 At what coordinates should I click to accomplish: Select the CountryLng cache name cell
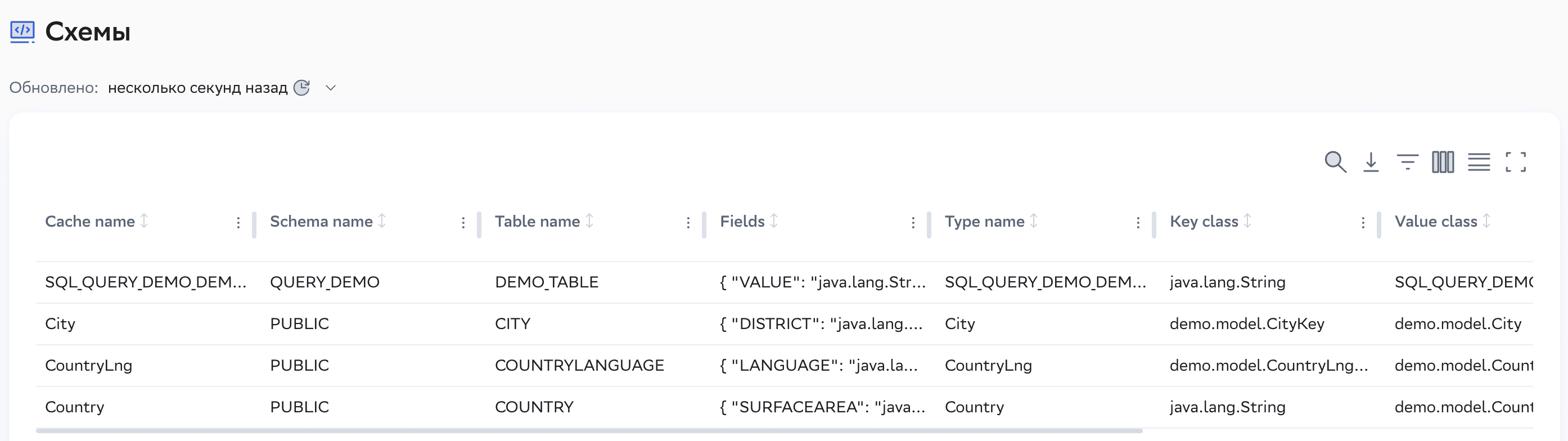point(89,366)
